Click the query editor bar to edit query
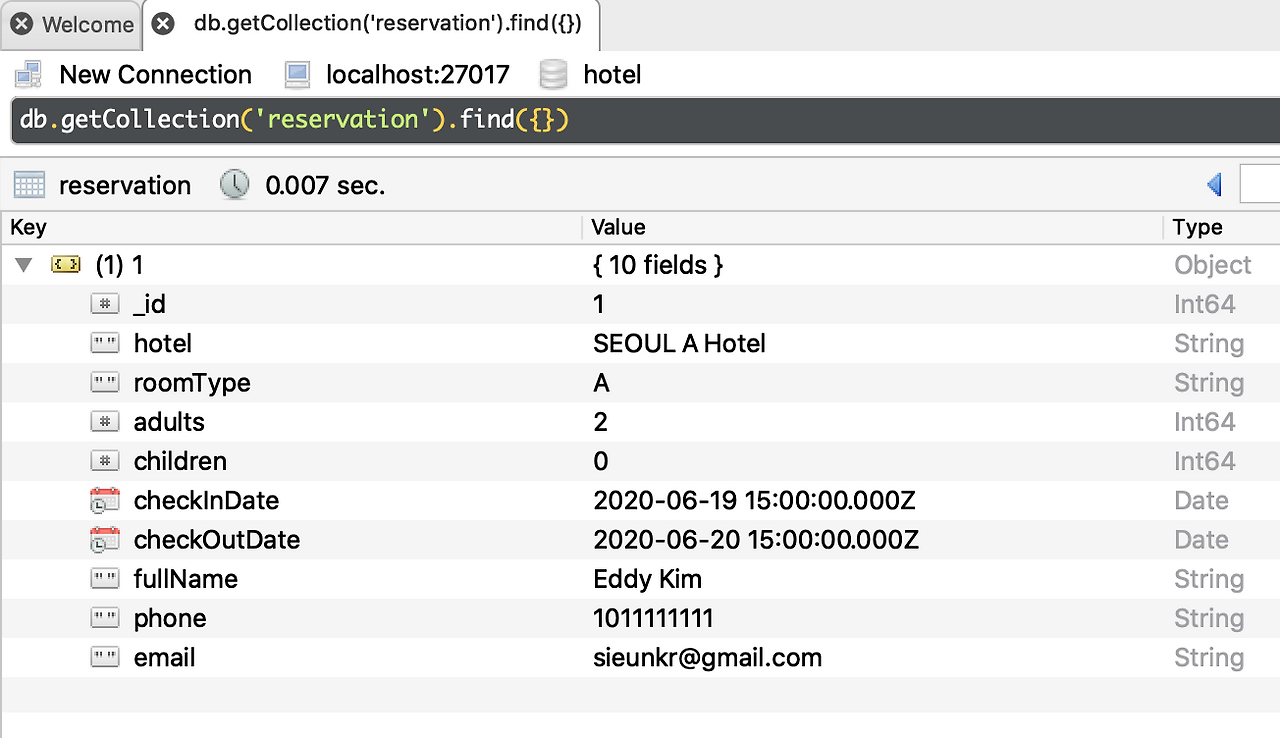The height and width of the screenshot is (738, 1280). 400,120
